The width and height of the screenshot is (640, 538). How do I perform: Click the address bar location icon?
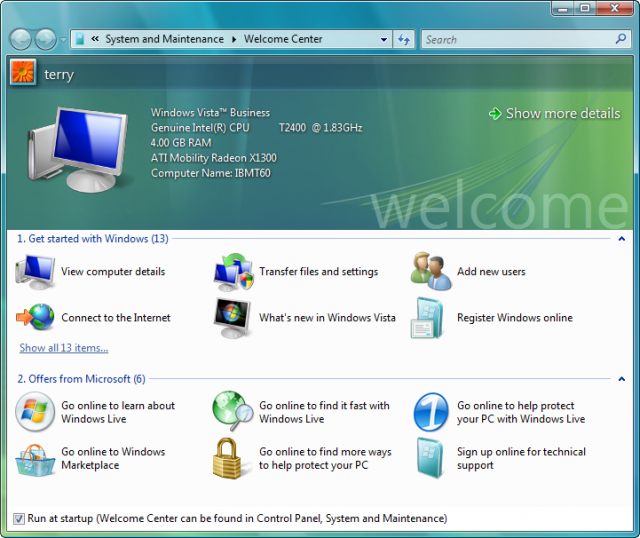[x=80, y=39]
